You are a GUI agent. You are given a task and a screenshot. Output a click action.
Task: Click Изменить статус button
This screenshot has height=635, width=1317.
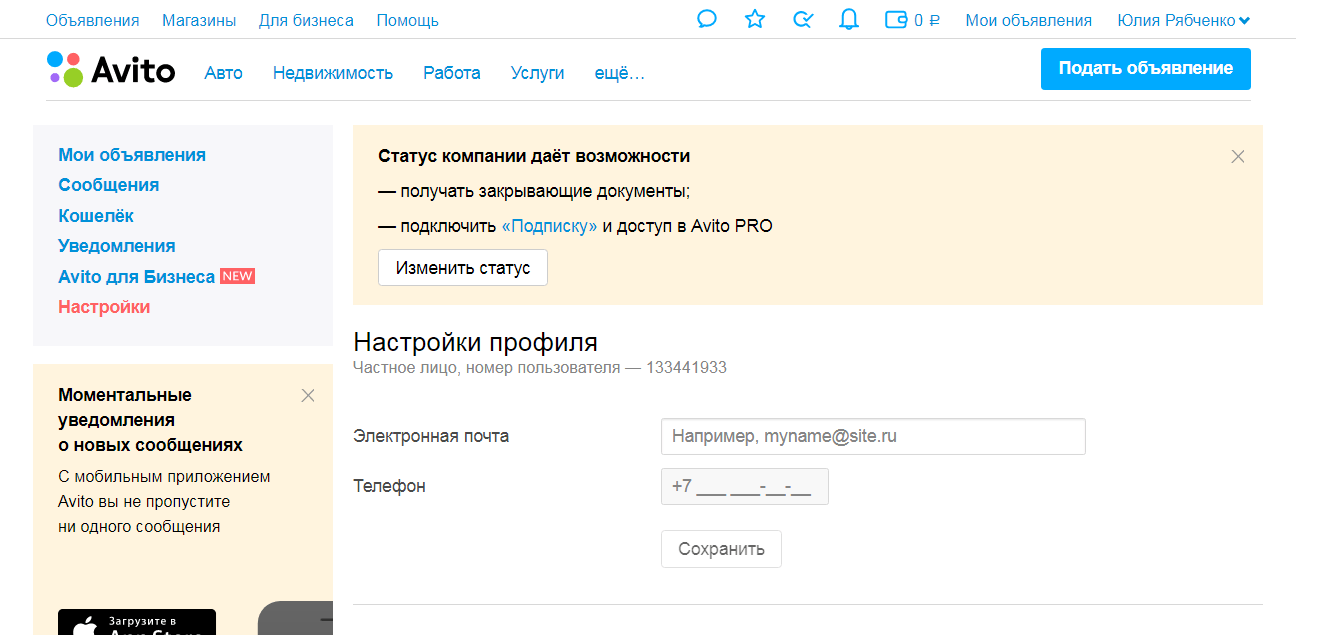tap(463, 268)
